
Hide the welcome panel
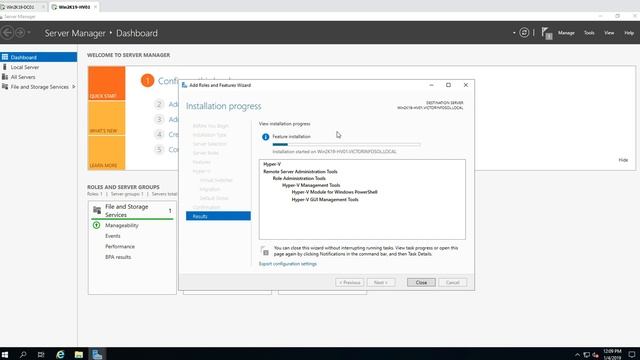point(623,160)
